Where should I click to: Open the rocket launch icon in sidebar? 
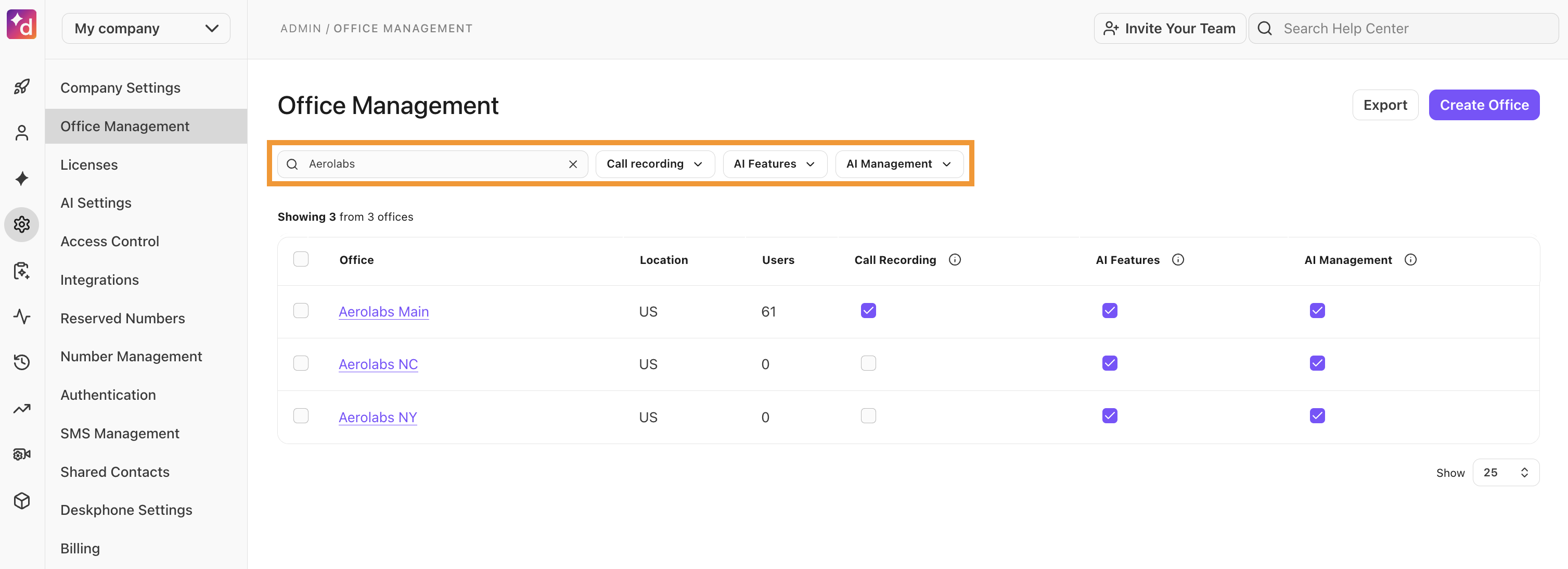click(22, 86)
